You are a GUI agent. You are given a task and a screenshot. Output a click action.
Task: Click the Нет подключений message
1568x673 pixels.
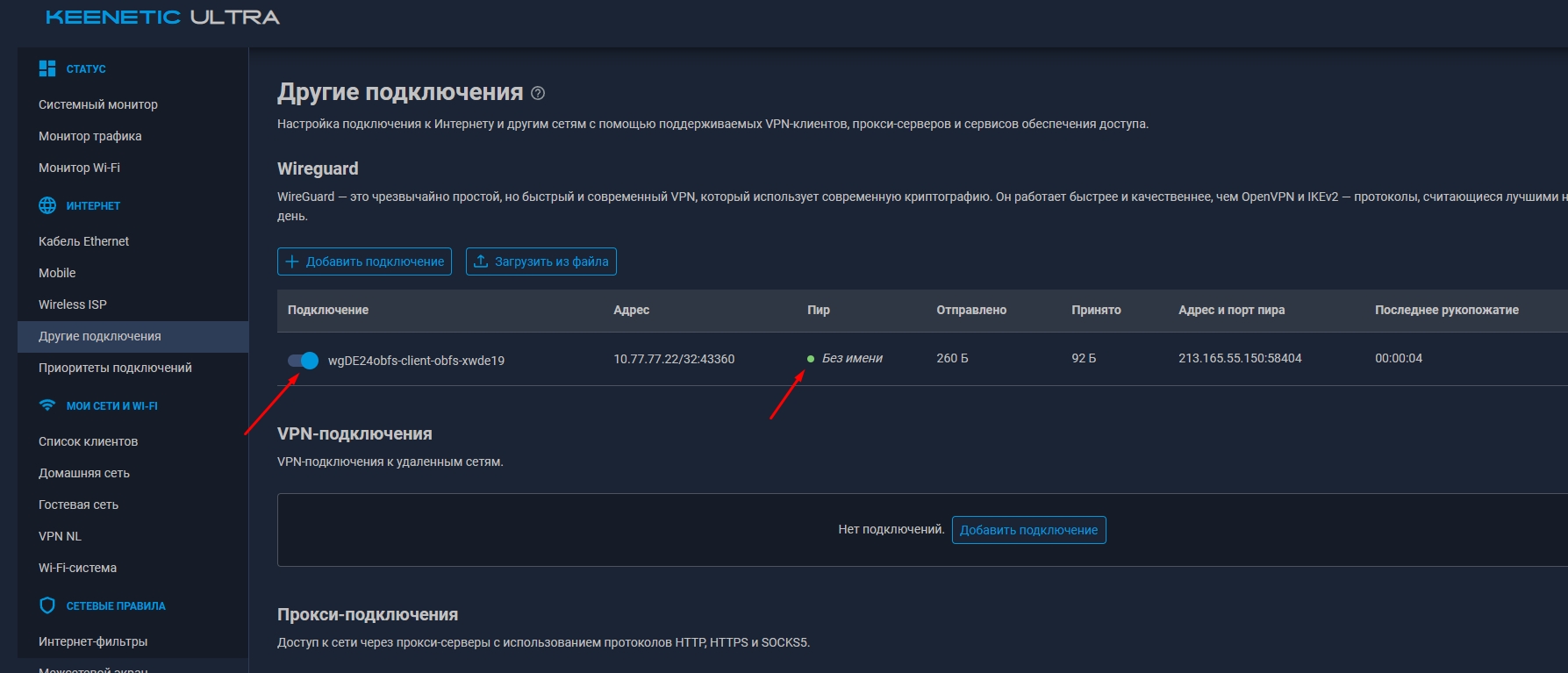click(x=891, y=529)
